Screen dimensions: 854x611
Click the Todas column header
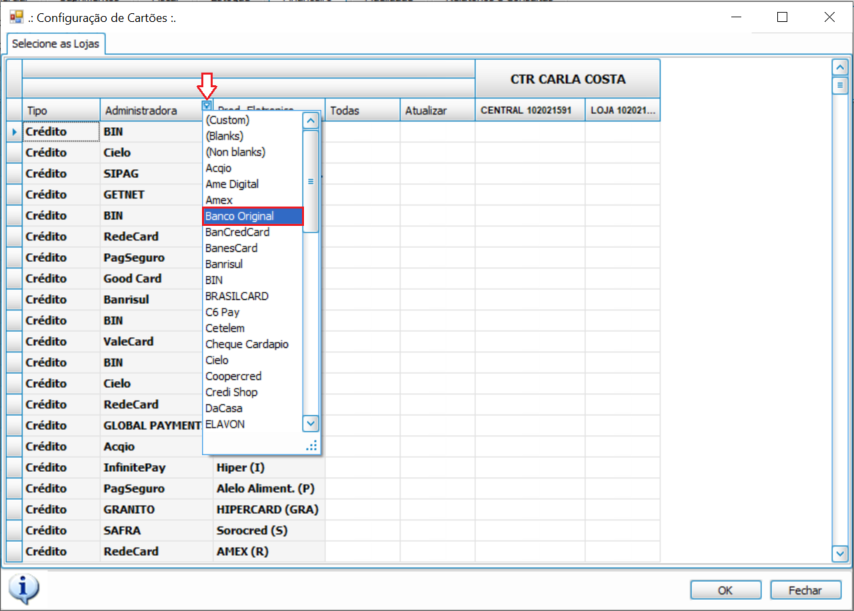coord(362,110)
